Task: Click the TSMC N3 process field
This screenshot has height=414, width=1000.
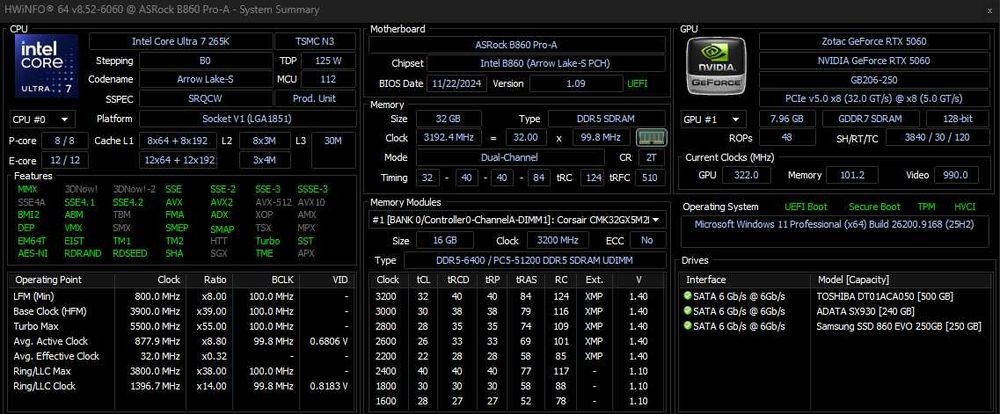Action: (x=315, y=41)
